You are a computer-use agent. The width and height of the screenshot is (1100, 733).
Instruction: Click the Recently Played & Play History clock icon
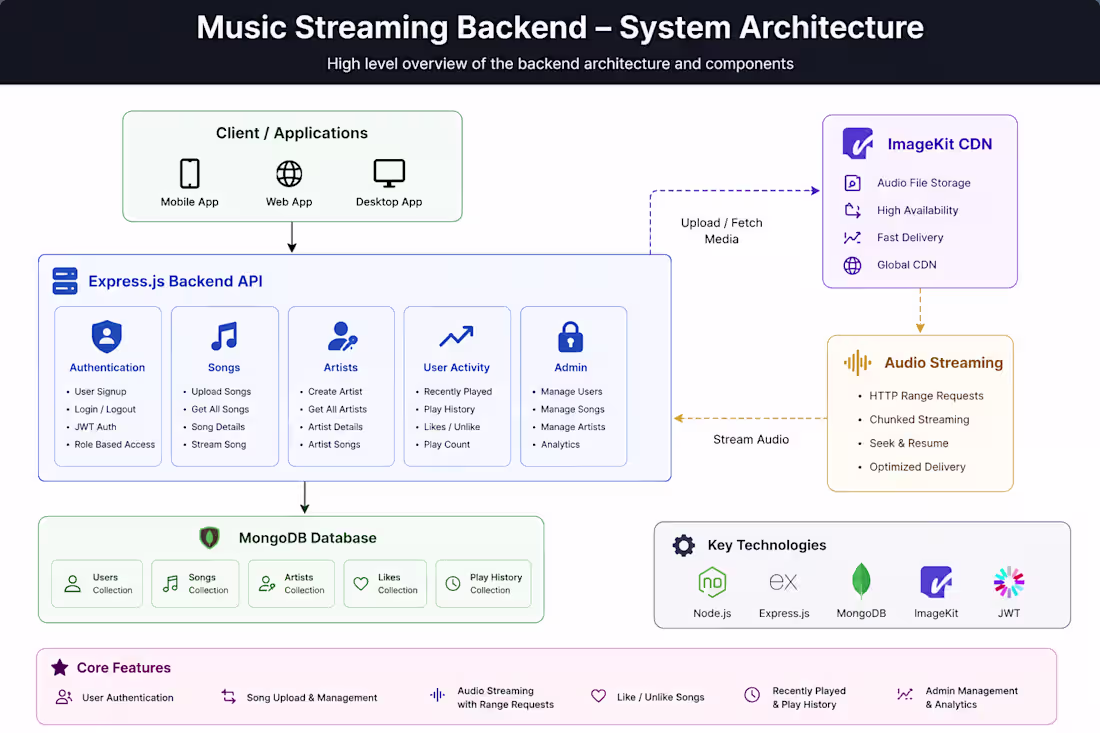pos(752,695)
